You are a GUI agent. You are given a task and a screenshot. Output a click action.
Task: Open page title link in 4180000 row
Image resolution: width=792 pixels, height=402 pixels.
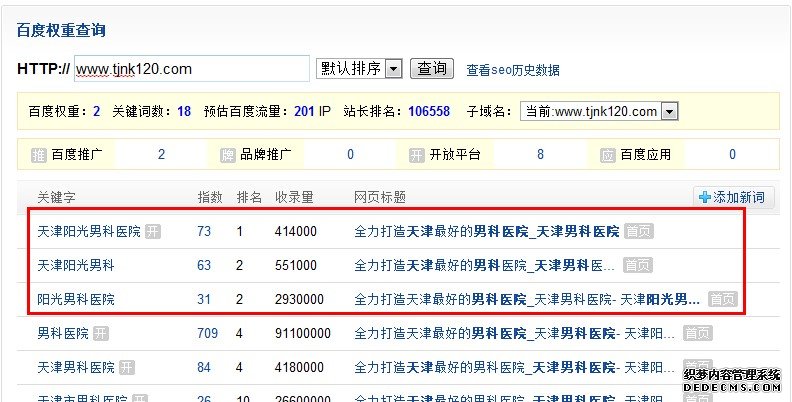tap(514, 367)
